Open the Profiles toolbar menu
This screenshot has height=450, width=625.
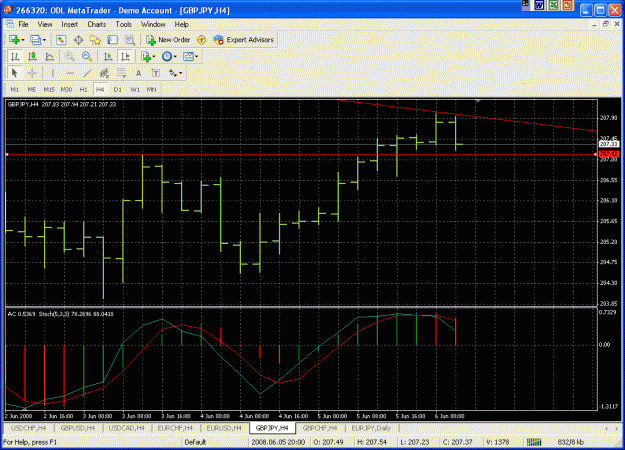coord(35,40)
